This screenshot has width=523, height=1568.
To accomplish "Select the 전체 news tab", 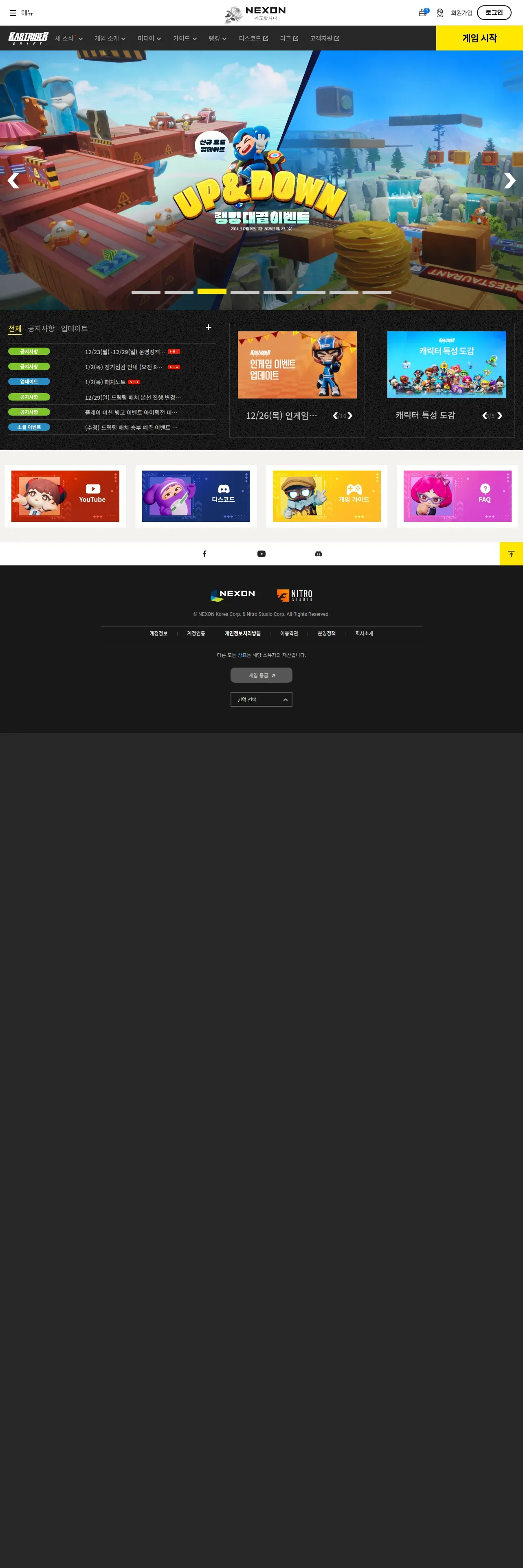I will 15,328.
